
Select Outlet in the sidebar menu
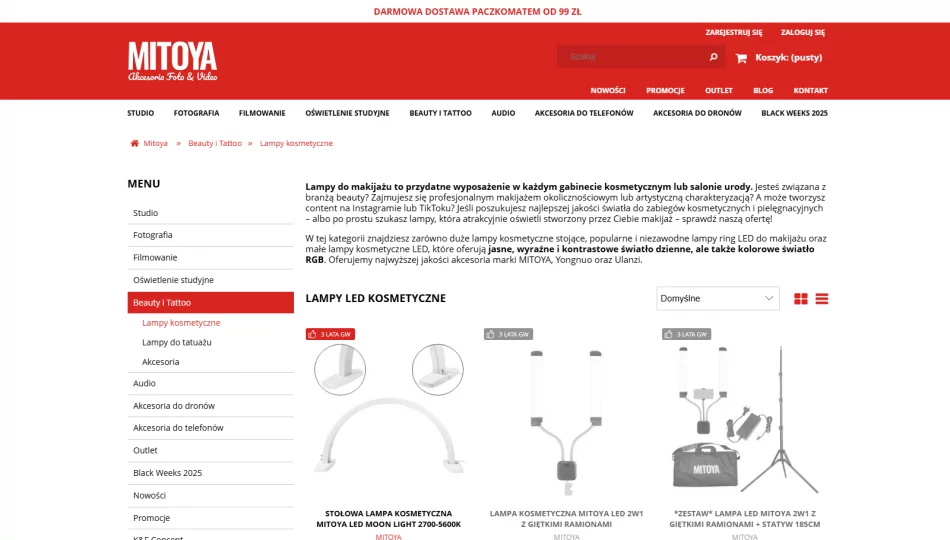pos(210,450)
